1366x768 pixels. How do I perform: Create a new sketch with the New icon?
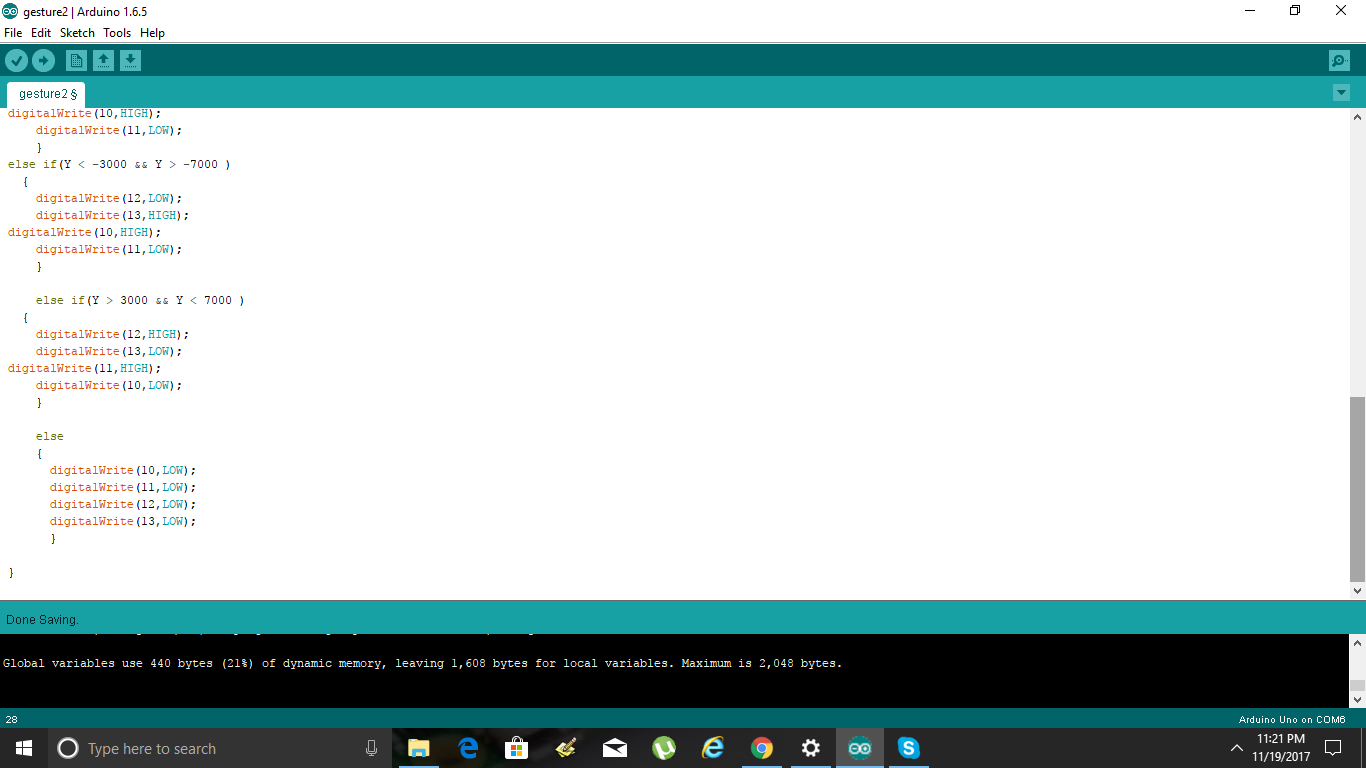76,60
